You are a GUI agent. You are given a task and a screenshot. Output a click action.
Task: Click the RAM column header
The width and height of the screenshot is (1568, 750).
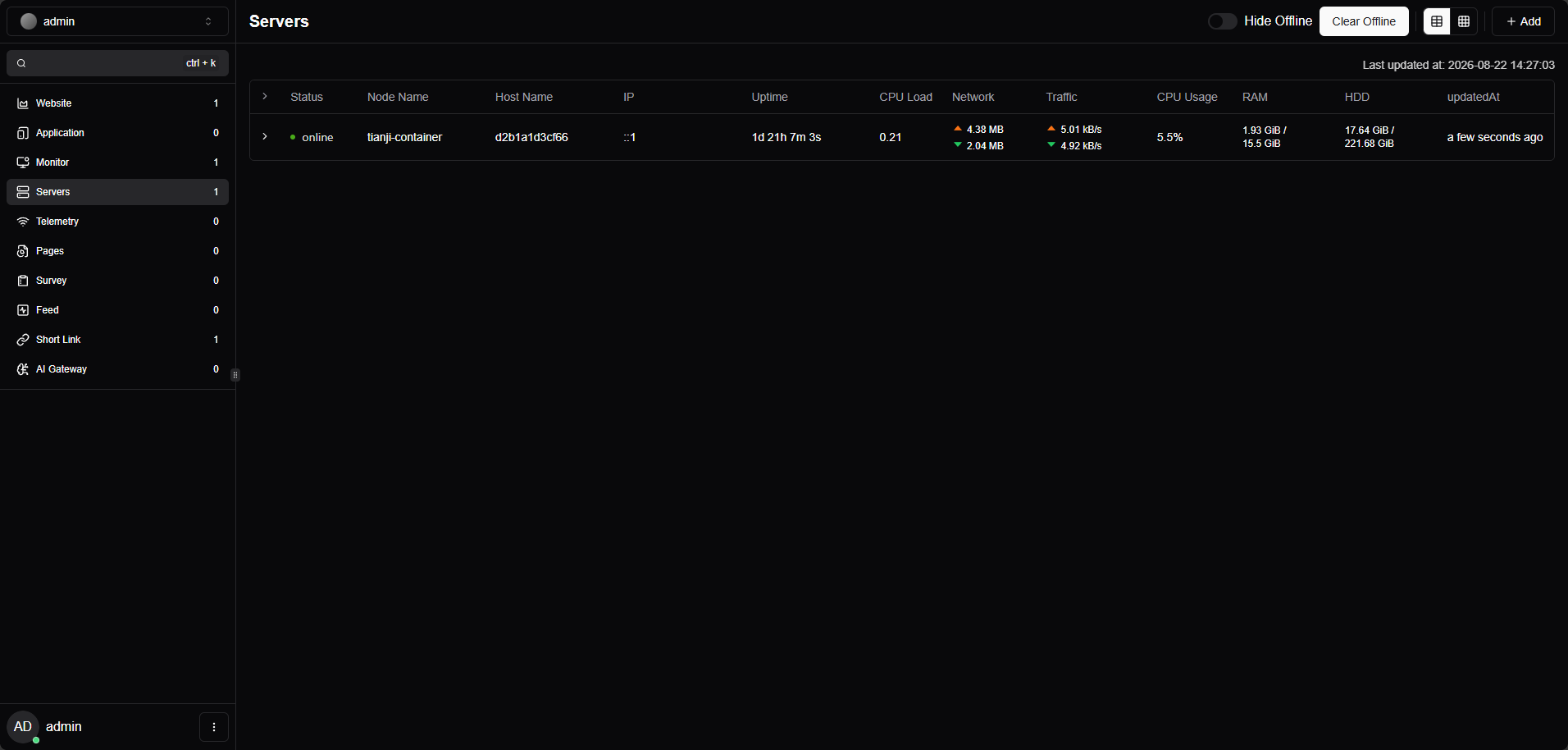coord(1256,97)
